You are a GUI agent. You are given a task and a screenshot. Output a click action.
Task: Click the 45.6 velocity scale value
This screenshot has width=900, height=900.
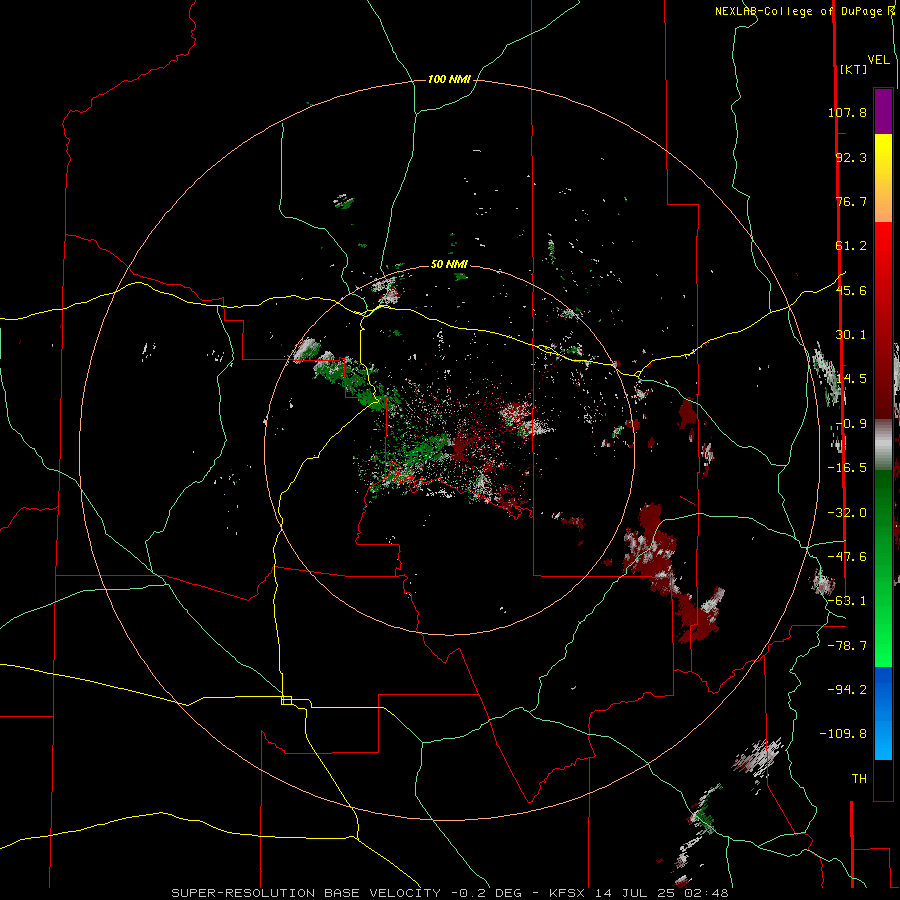[x=851, y=290]
